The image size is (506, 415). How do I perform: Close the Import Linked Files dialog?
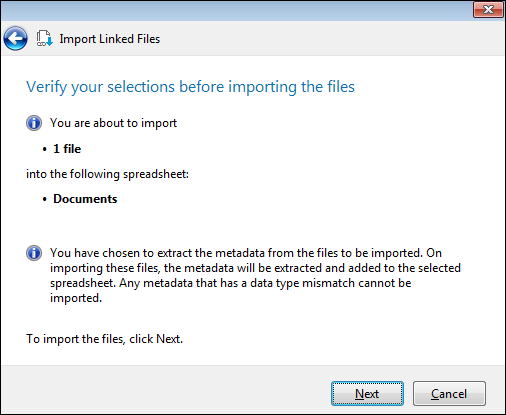488,9
